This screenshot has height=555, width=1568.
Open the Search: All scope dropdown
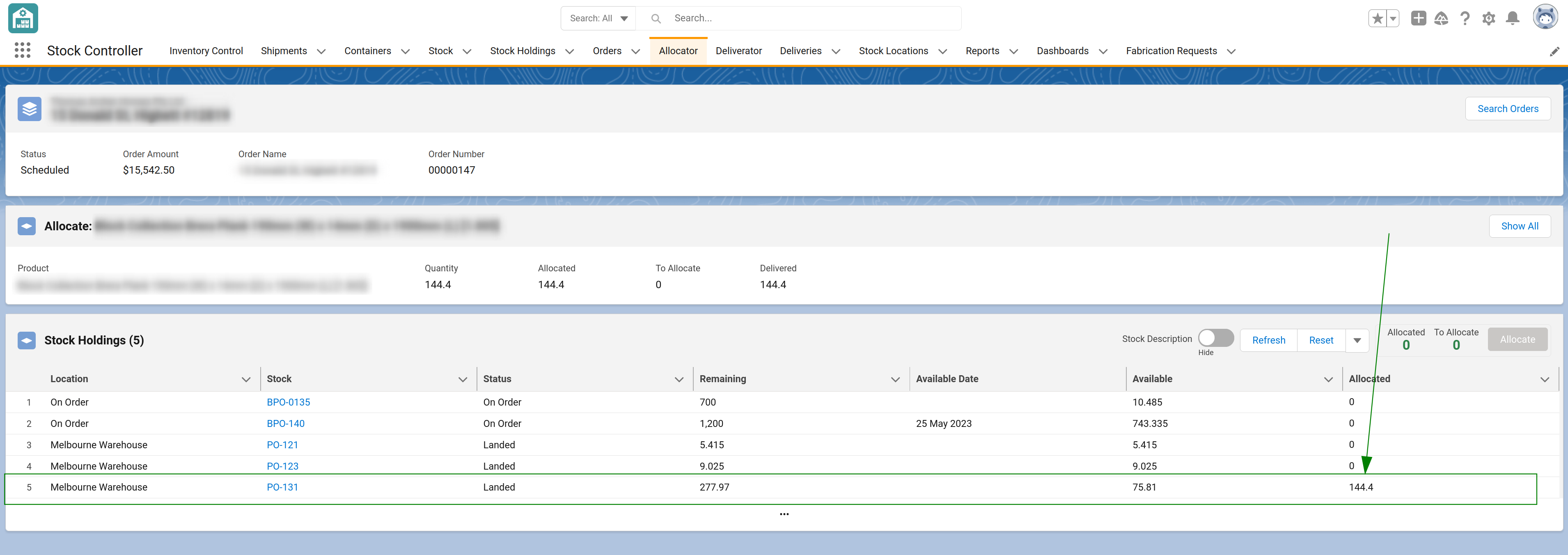pos(598,18)
